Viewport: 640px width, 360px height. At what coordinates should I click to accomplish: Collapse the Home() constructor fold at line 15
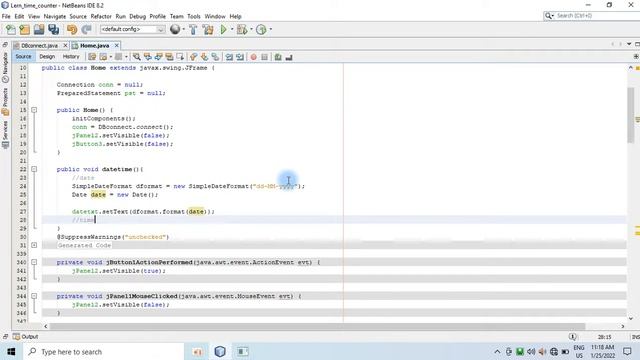[34, 110]
